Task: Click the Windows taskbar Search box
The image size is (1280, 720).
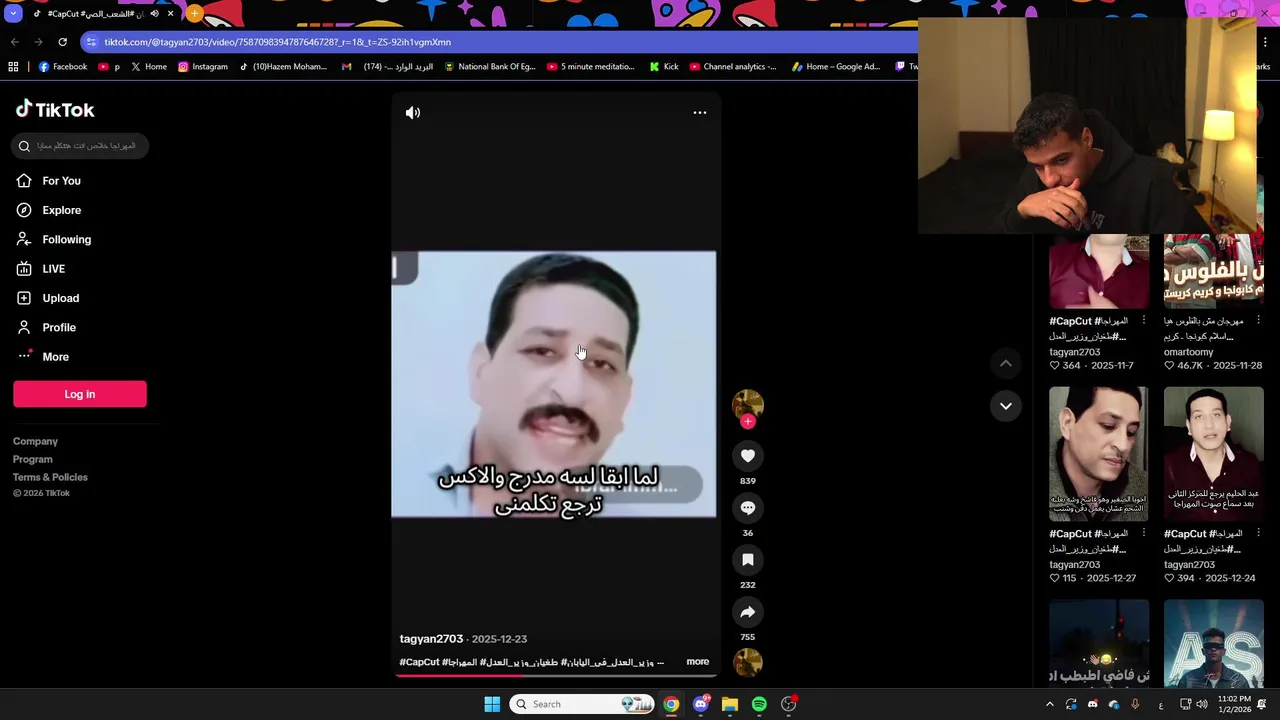Action: click(582, 704)
